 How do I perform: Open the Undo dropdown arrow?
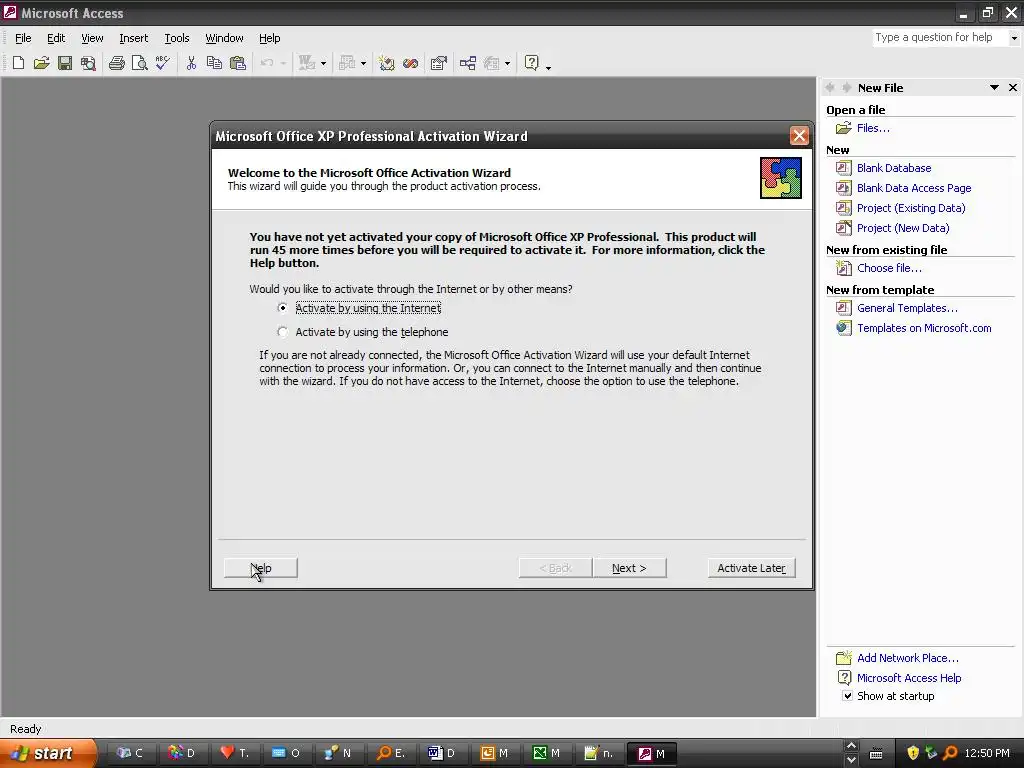pos(283,63)
